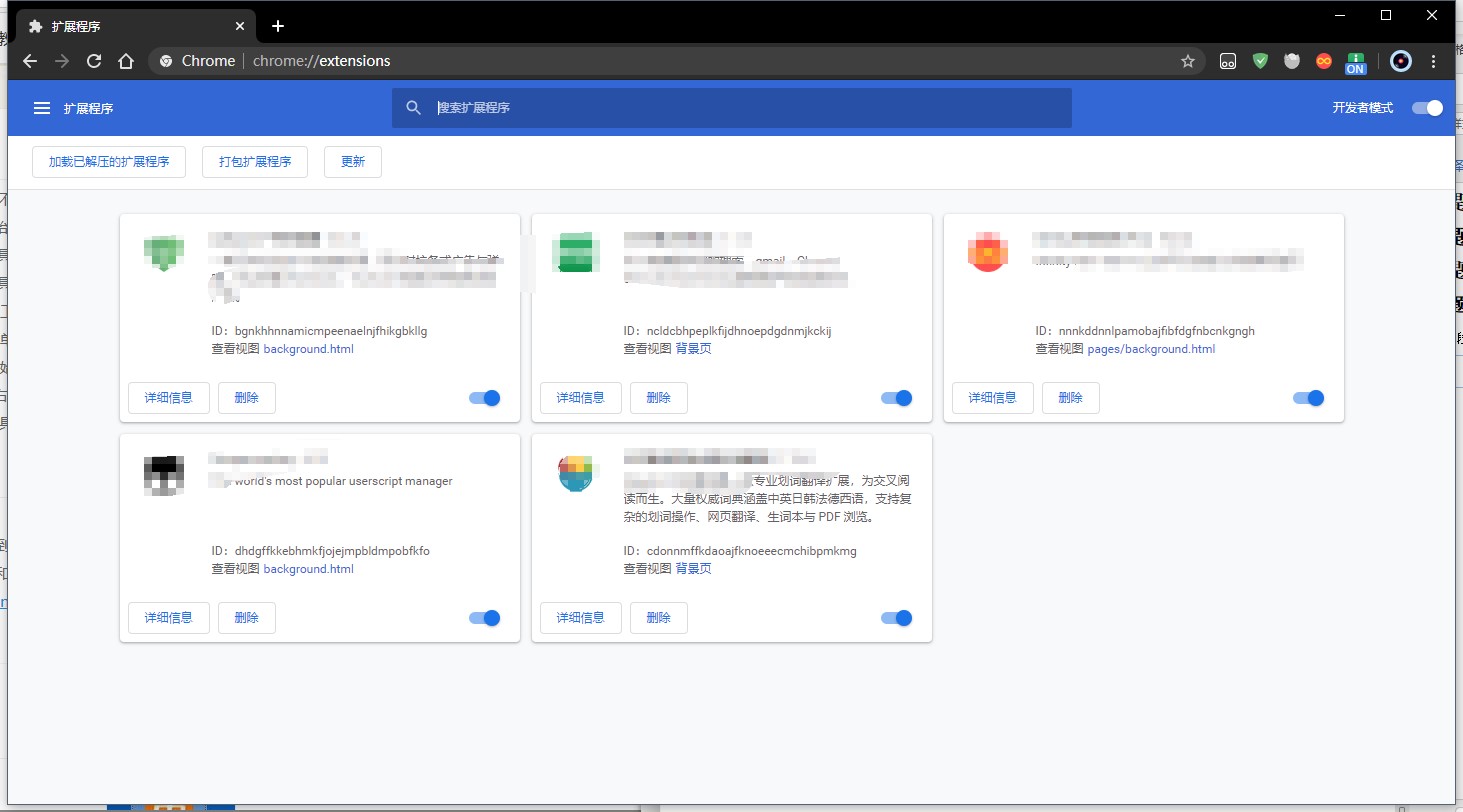1463x812 pixels.
Task: Click 删除 on the userscript manager extension
Action: [247, 618]
